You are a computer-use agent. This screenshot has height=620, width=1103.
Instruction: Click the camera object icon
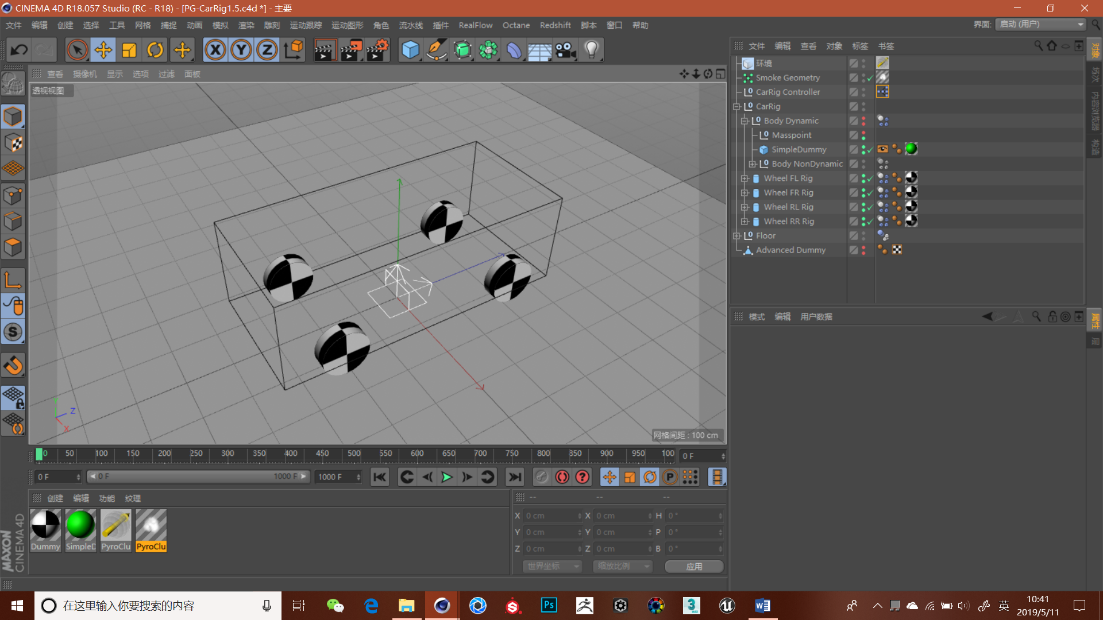pyautogui.click(x=565, y=50)
